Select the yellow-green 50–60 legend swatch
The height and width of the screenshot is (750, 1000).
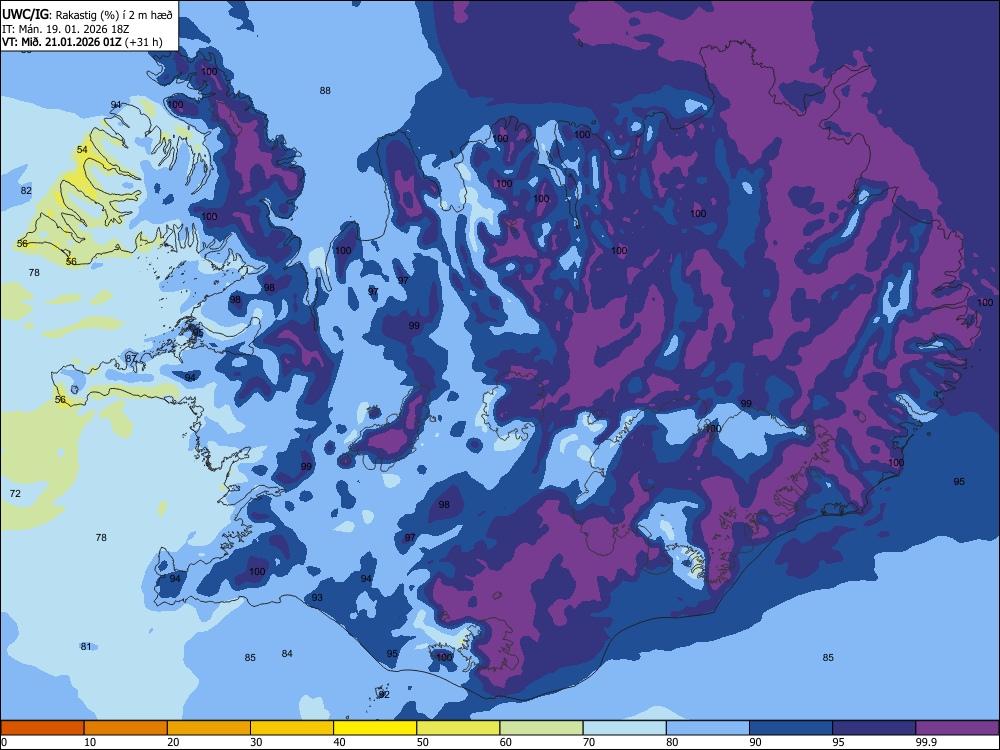click(x=458, y=728)
